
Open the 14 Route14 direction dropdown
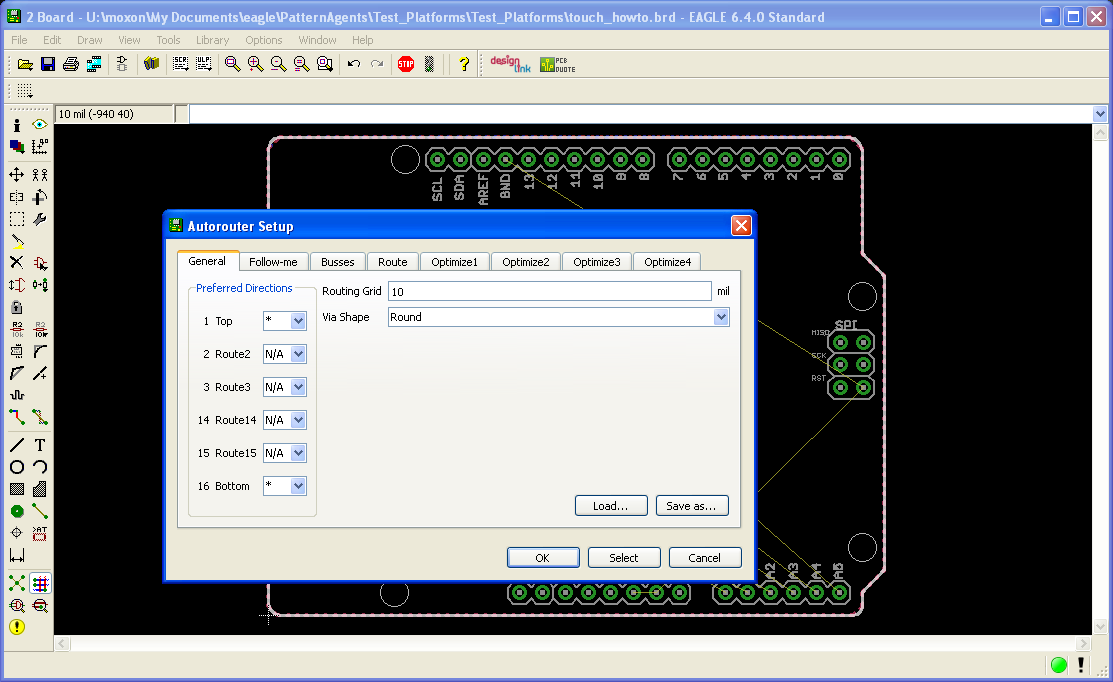pyautogui.click(x=298, y=420)
